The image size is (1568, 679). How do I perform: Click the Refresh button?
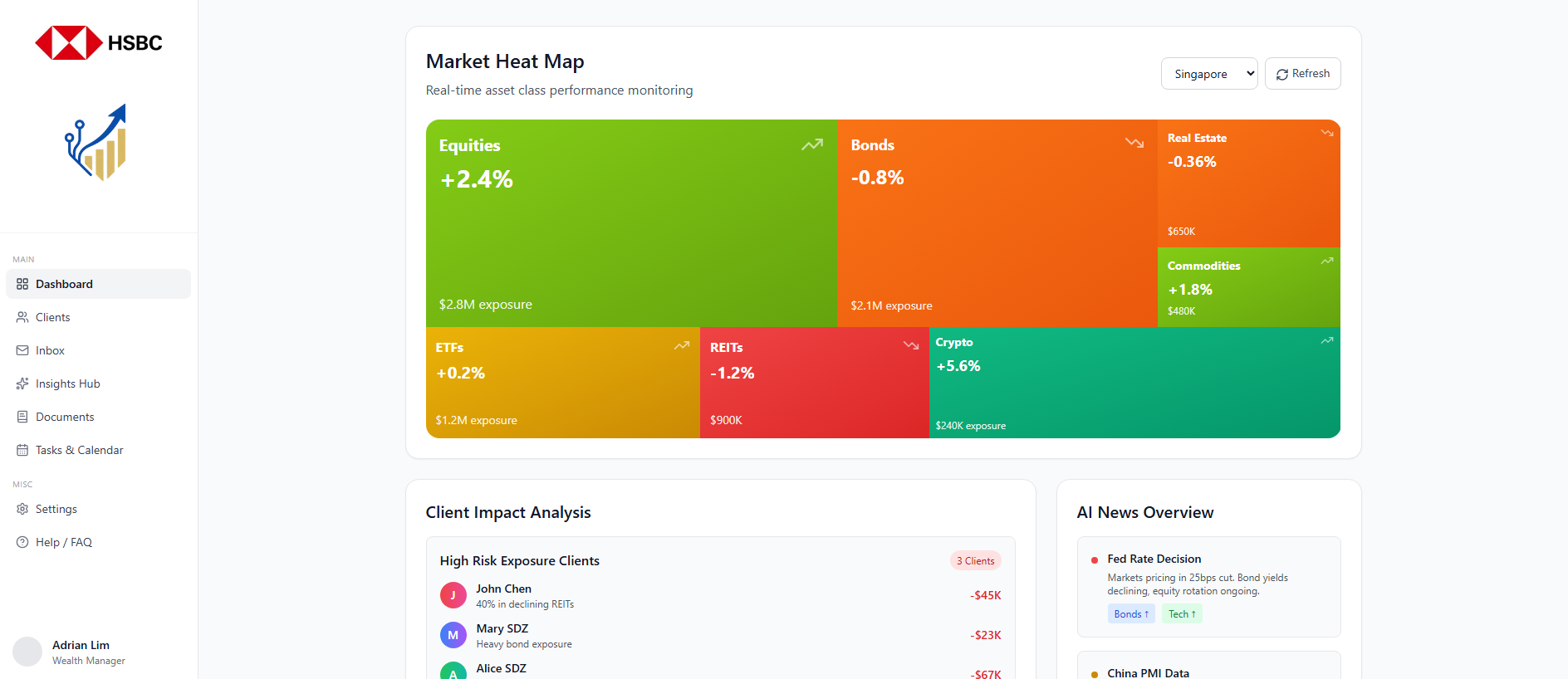(x=1302, y=74)
